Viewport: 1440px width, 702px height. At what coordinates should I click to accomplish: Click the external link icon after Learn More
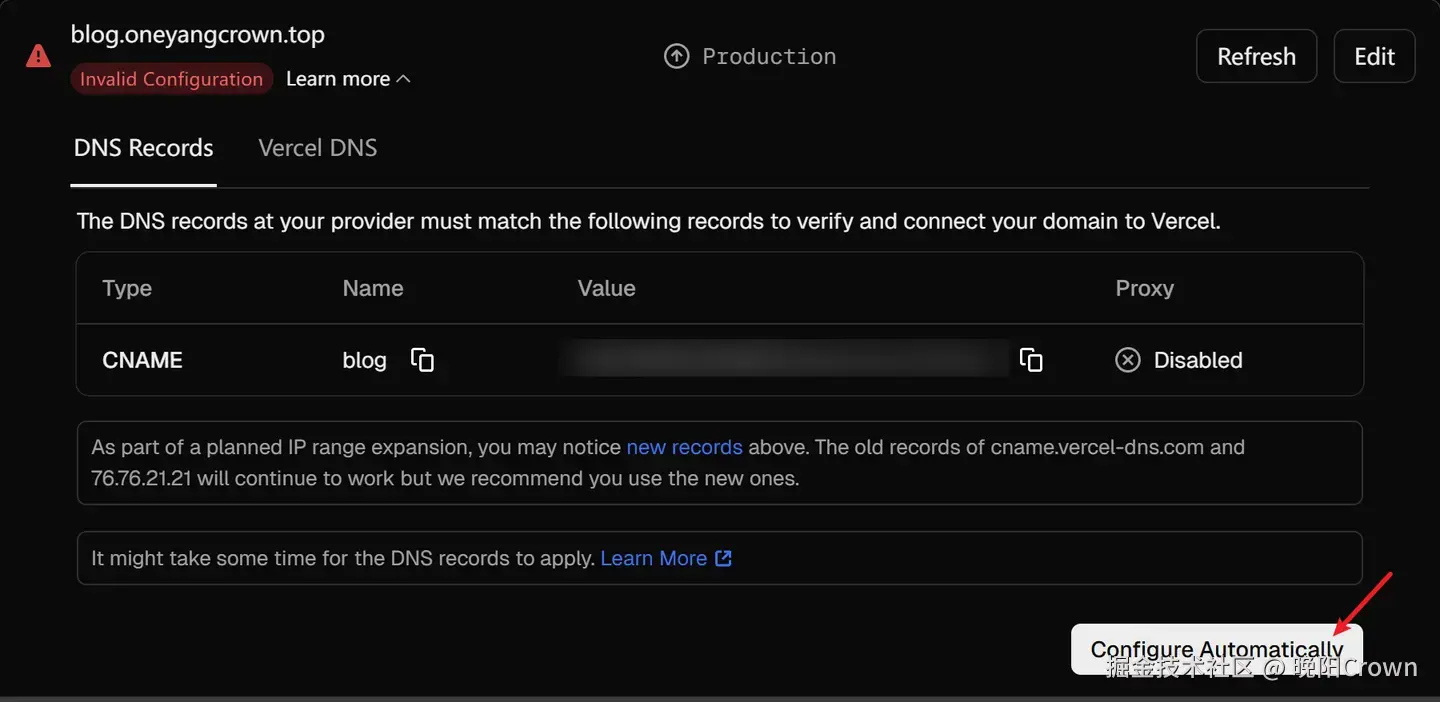coord(723,558)
